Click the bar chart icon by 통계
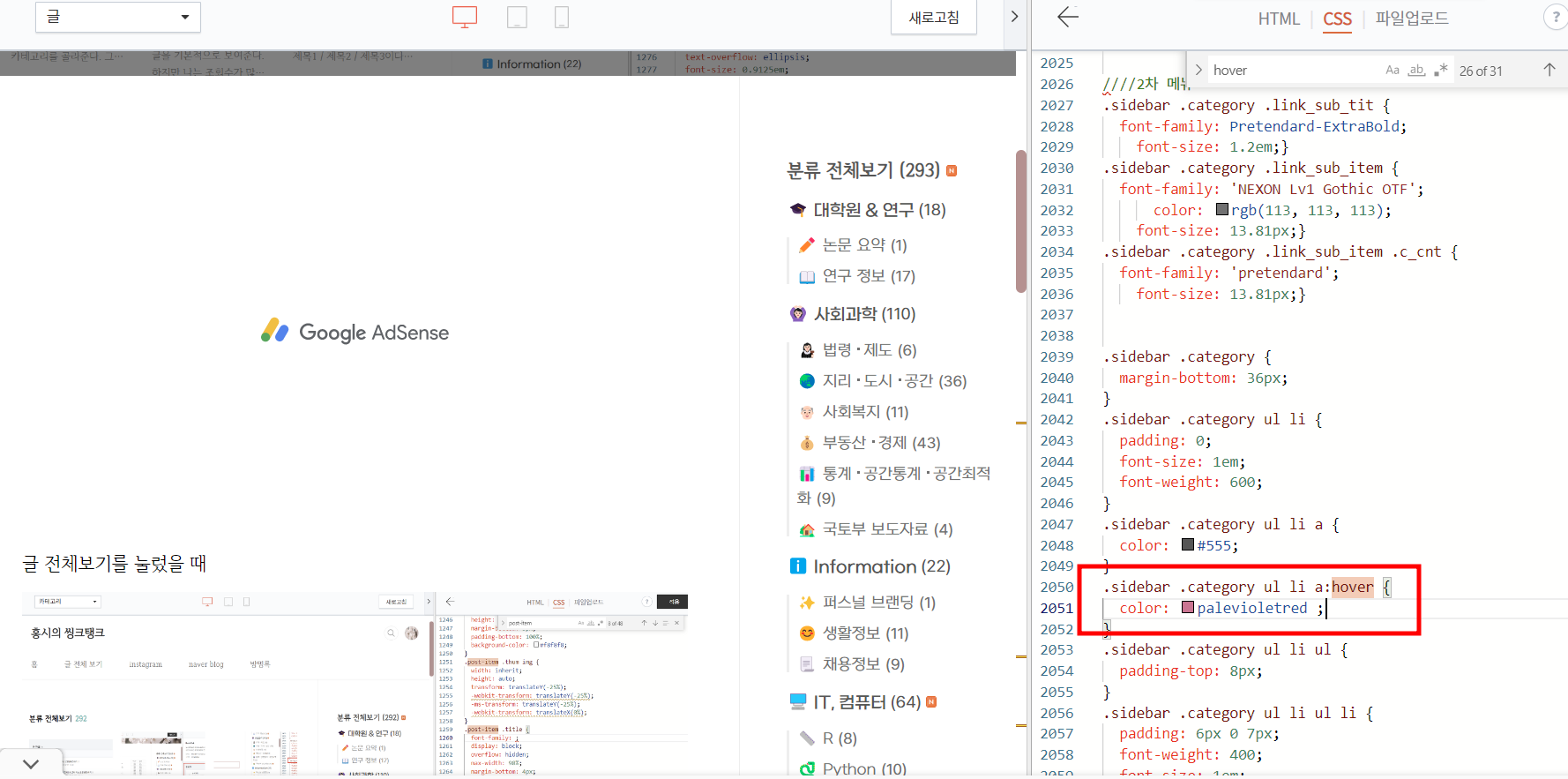This screenshot has width=1568, height=779. pos(806,474)
